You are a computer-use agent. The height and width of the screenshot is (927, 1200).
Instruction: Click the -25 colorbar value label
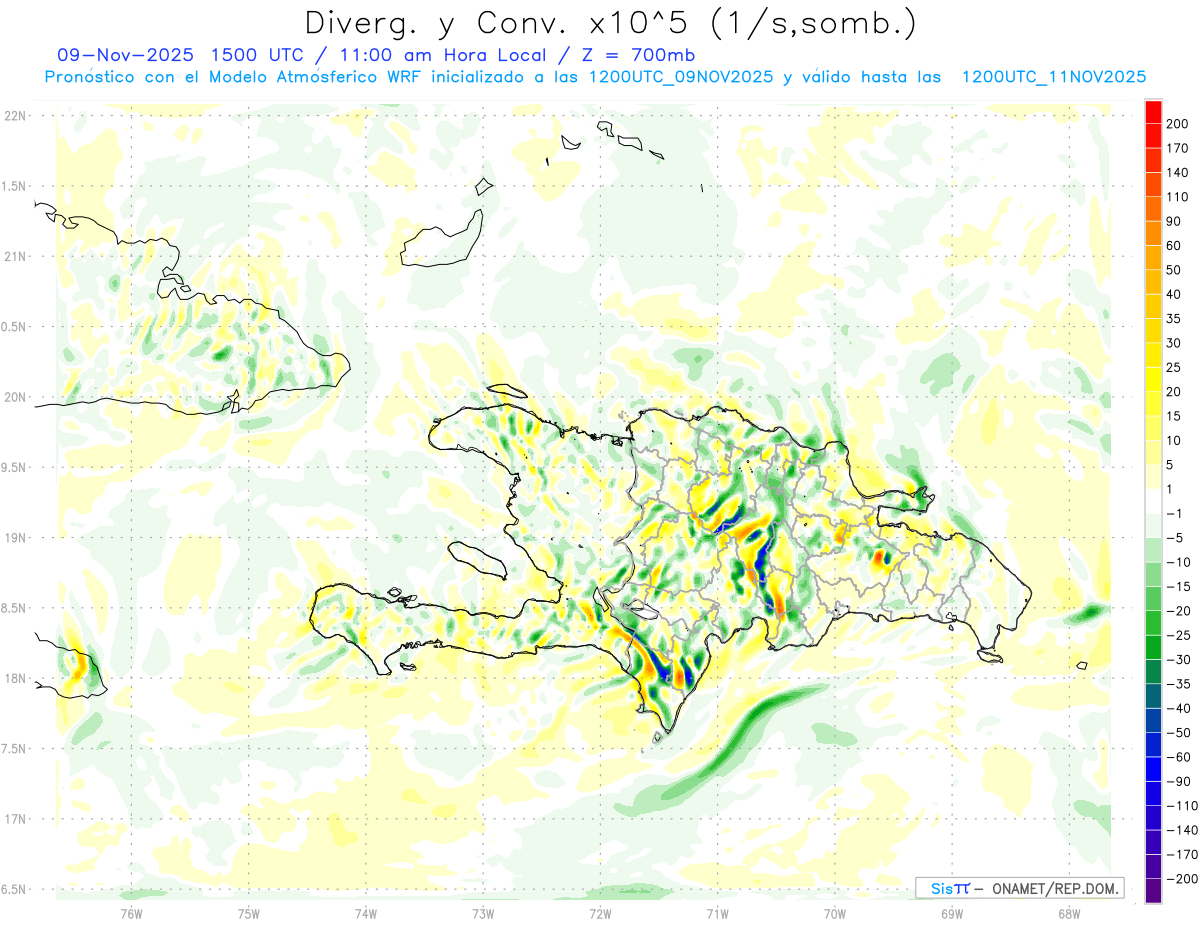click(x=1177, y=635)
